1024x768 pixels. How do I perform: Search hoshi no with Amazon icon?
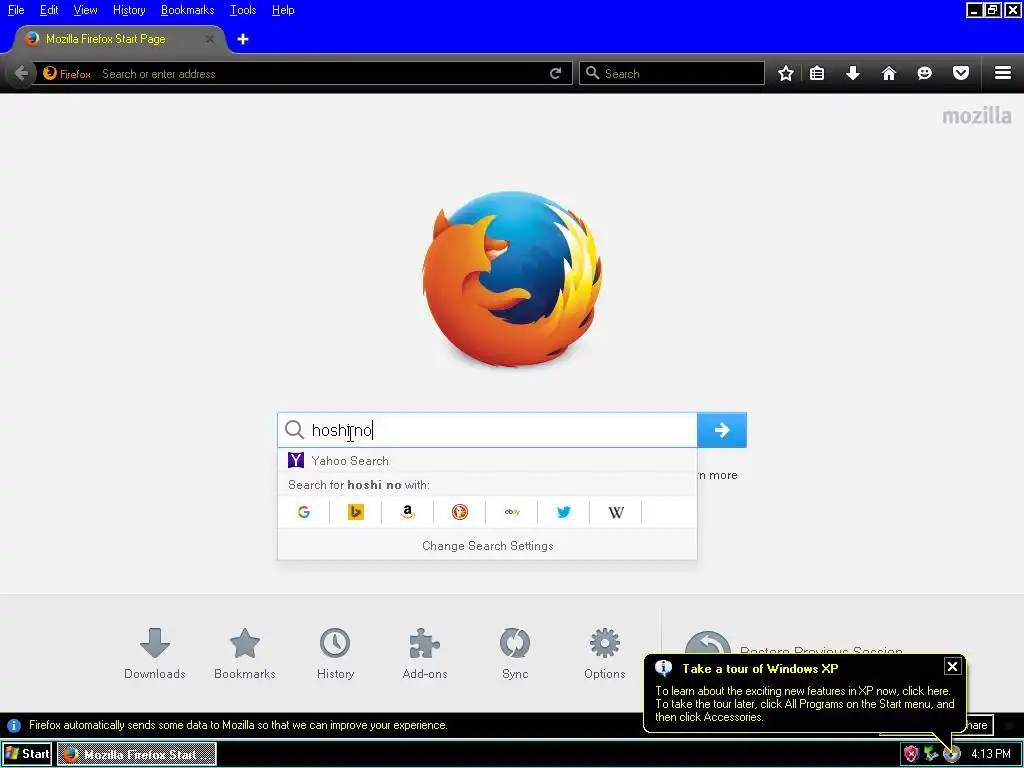[408, 512]
